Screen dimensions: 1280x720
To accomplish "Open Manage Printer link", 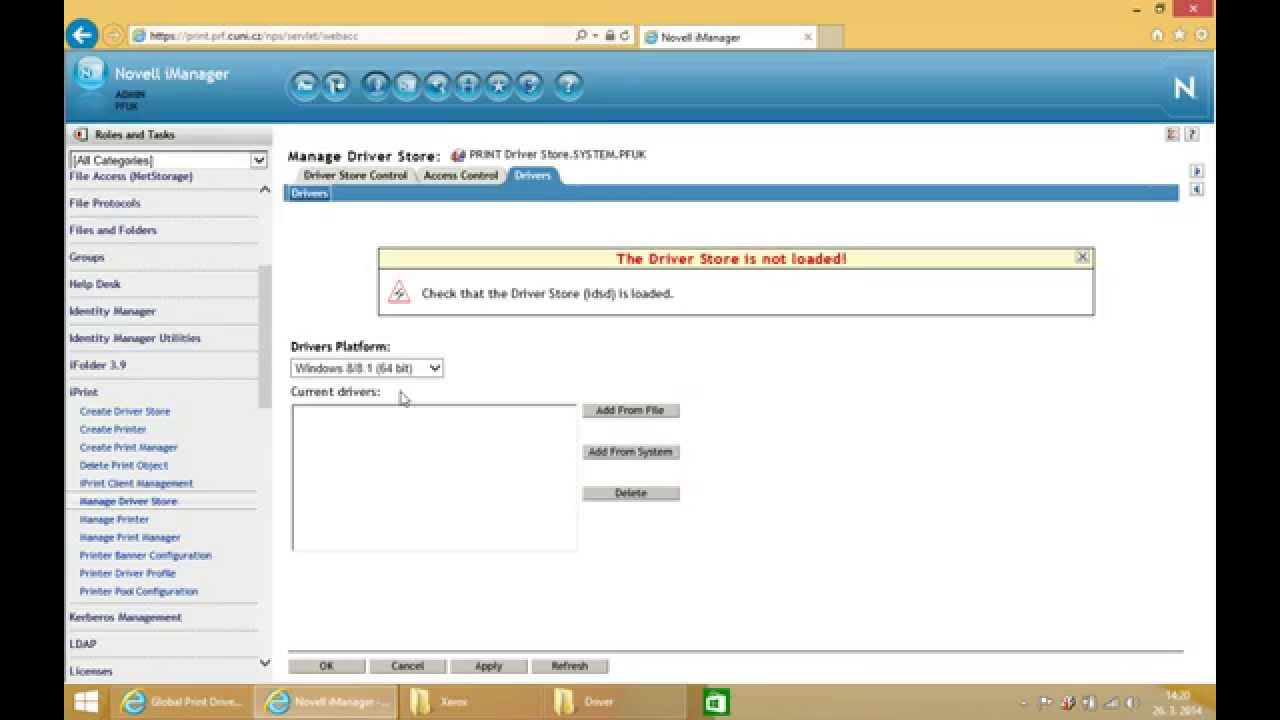I will click(x=114, y=519).
